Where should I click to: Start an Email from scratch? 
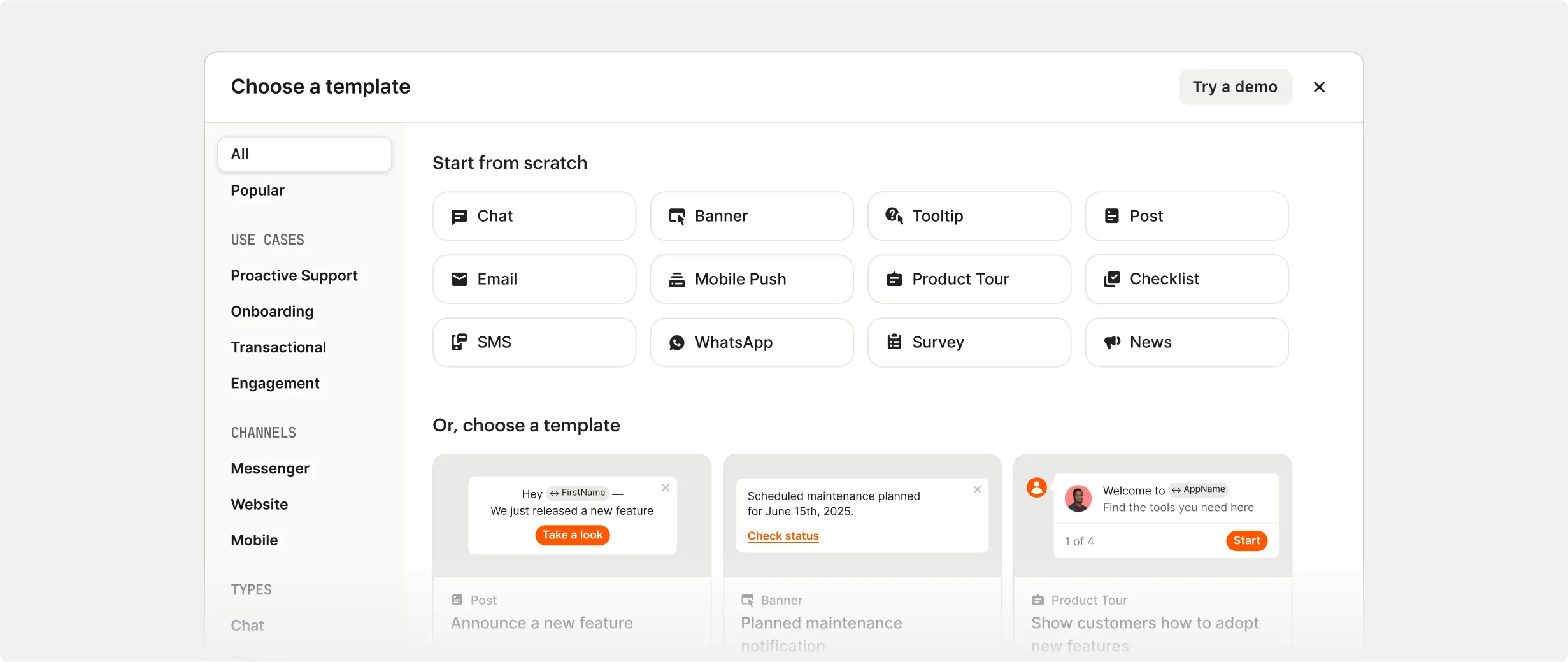click(x=534, y=279)
